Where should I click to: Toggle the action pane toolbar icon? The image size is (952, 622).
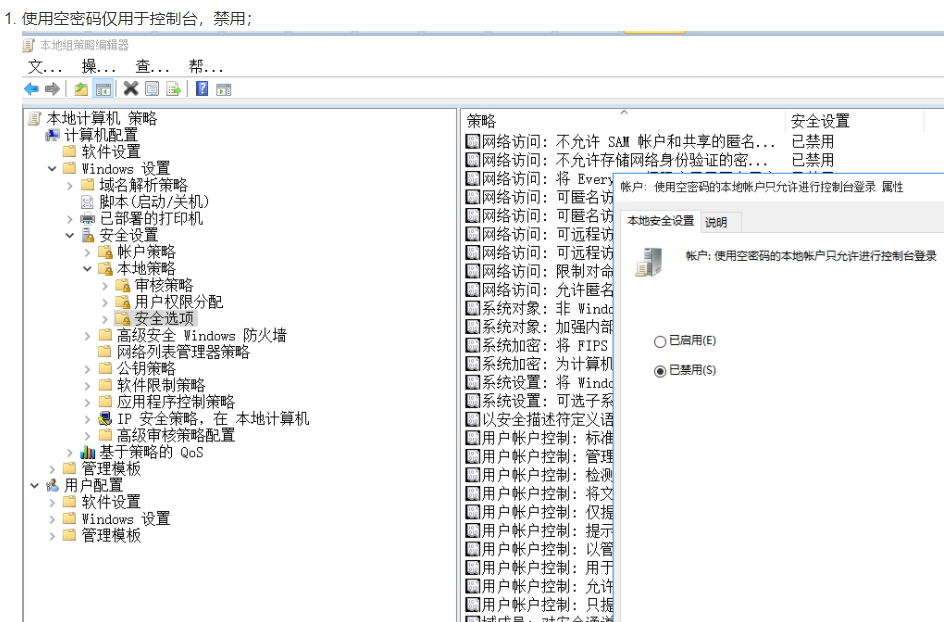pos(222,88)
